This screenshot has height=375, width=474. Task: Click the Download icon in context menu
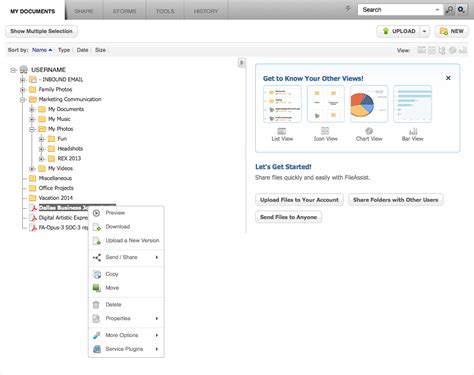click(97, 227)
